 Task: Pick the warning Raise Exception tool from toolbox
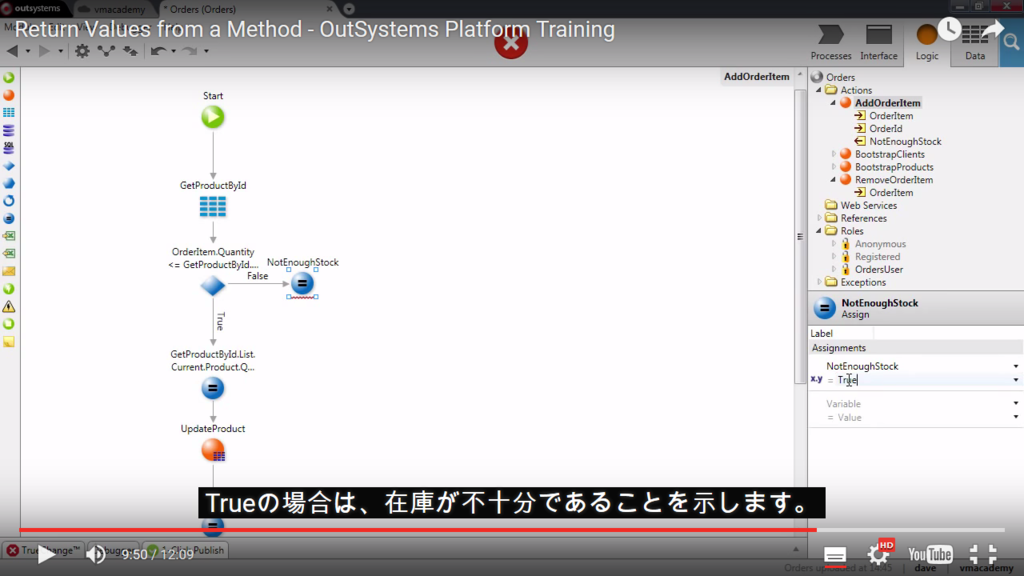9,306
